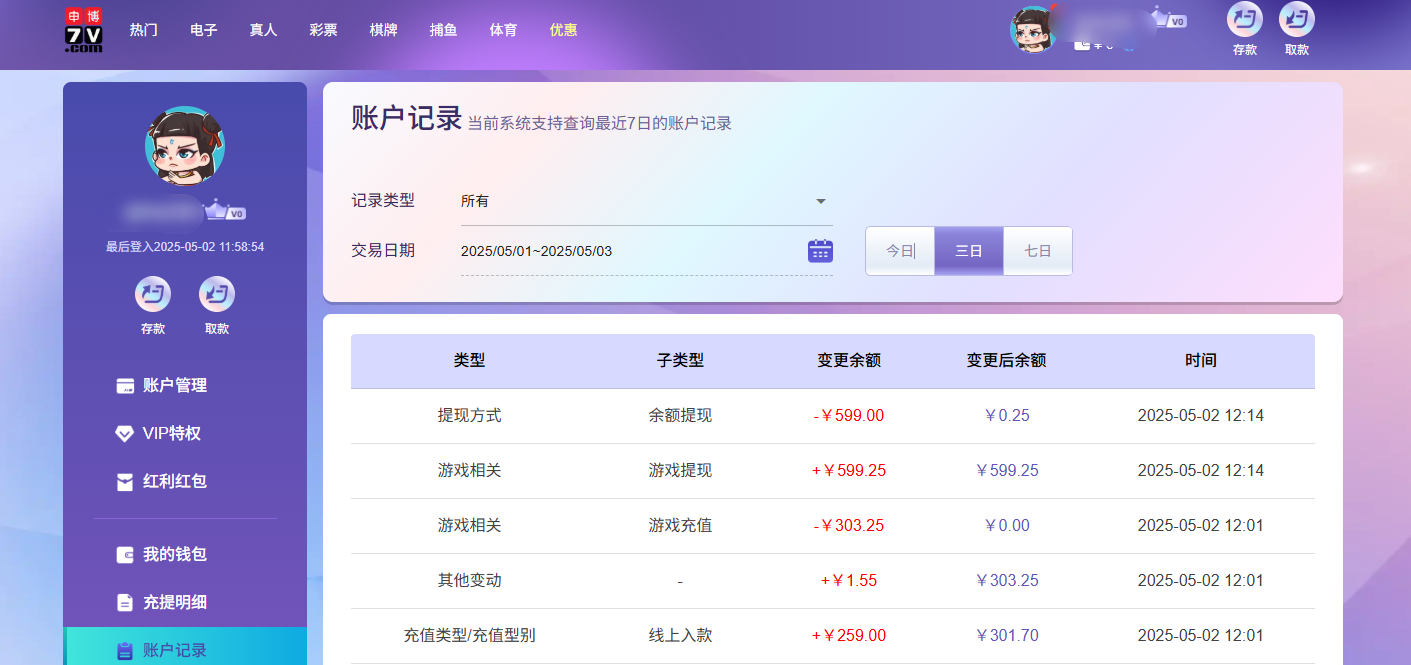Enable the 三日 date range option
Image resolution: width=1411 pixels, height=665 pixels.
pyautogui.click(x=968, y=251)
